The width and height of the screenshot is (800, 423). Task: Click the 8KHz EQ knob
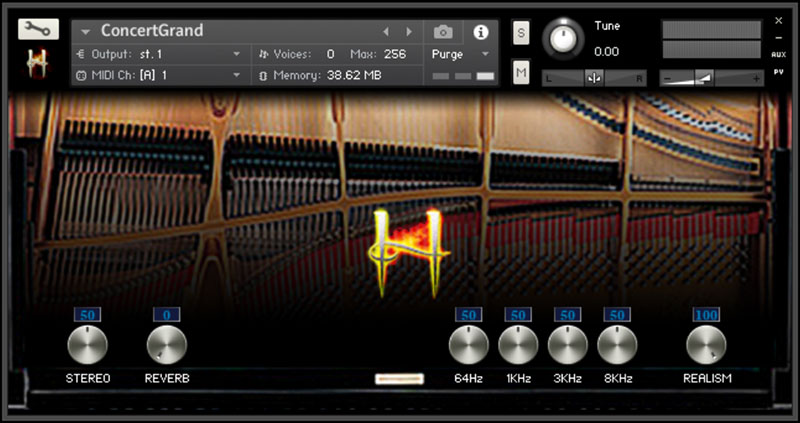617,345
